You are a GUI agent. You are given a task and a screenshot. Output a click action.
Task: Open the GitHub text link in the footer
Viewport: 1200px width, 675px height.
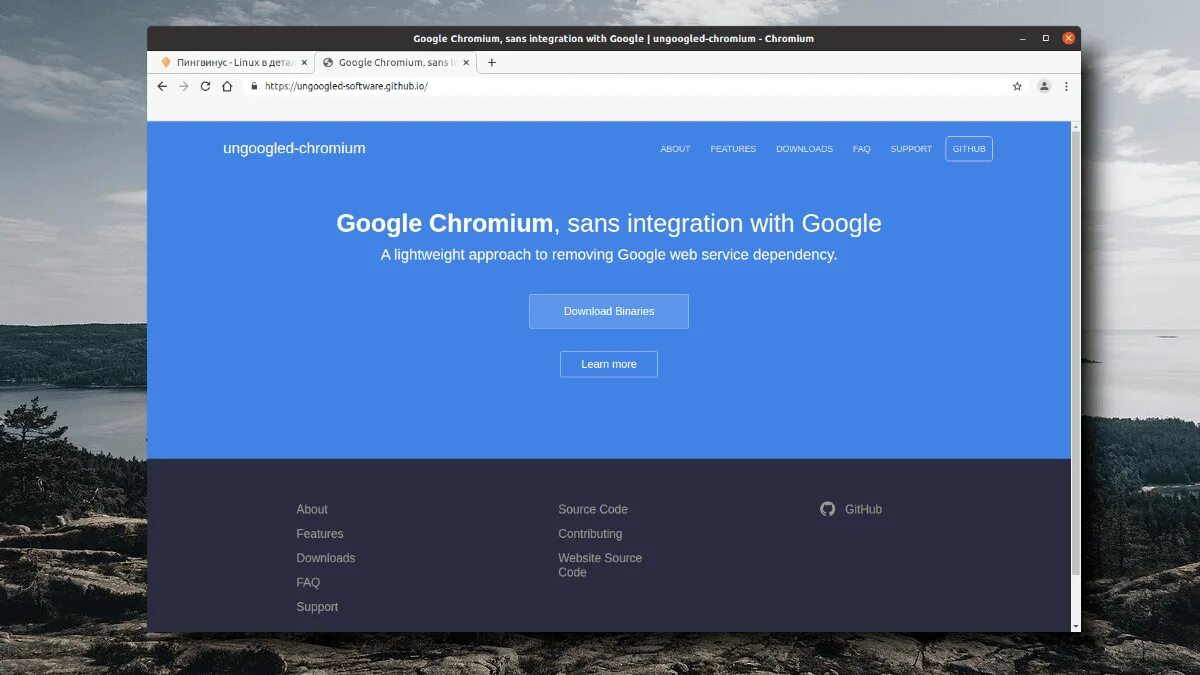[863, 509]
